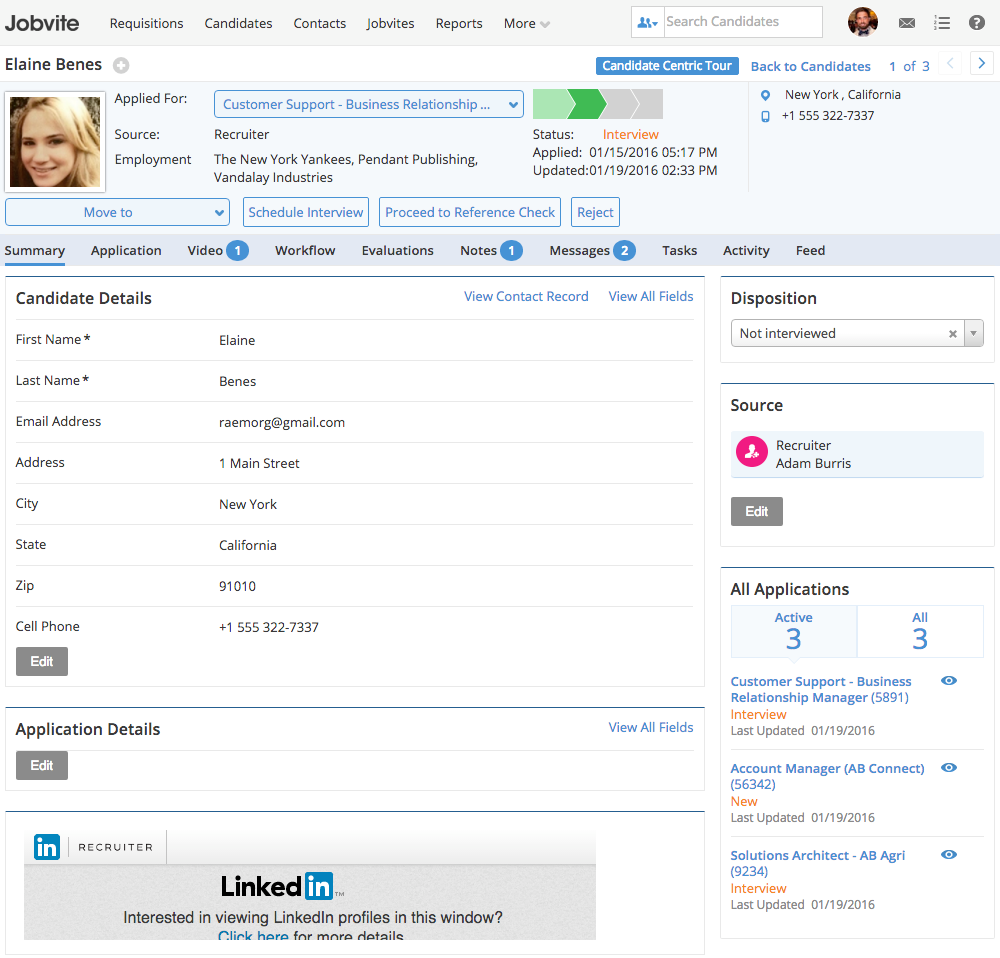Open Account Manager (AB Connect) application

coord(827,776)
